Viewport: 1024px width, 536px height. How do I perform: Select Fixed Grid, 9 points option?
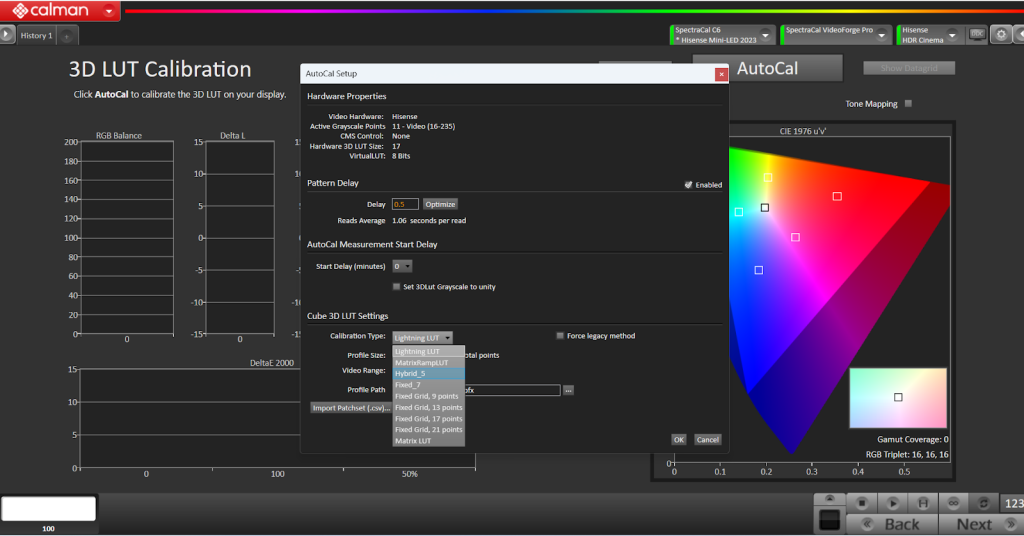(x=428, y=396)
